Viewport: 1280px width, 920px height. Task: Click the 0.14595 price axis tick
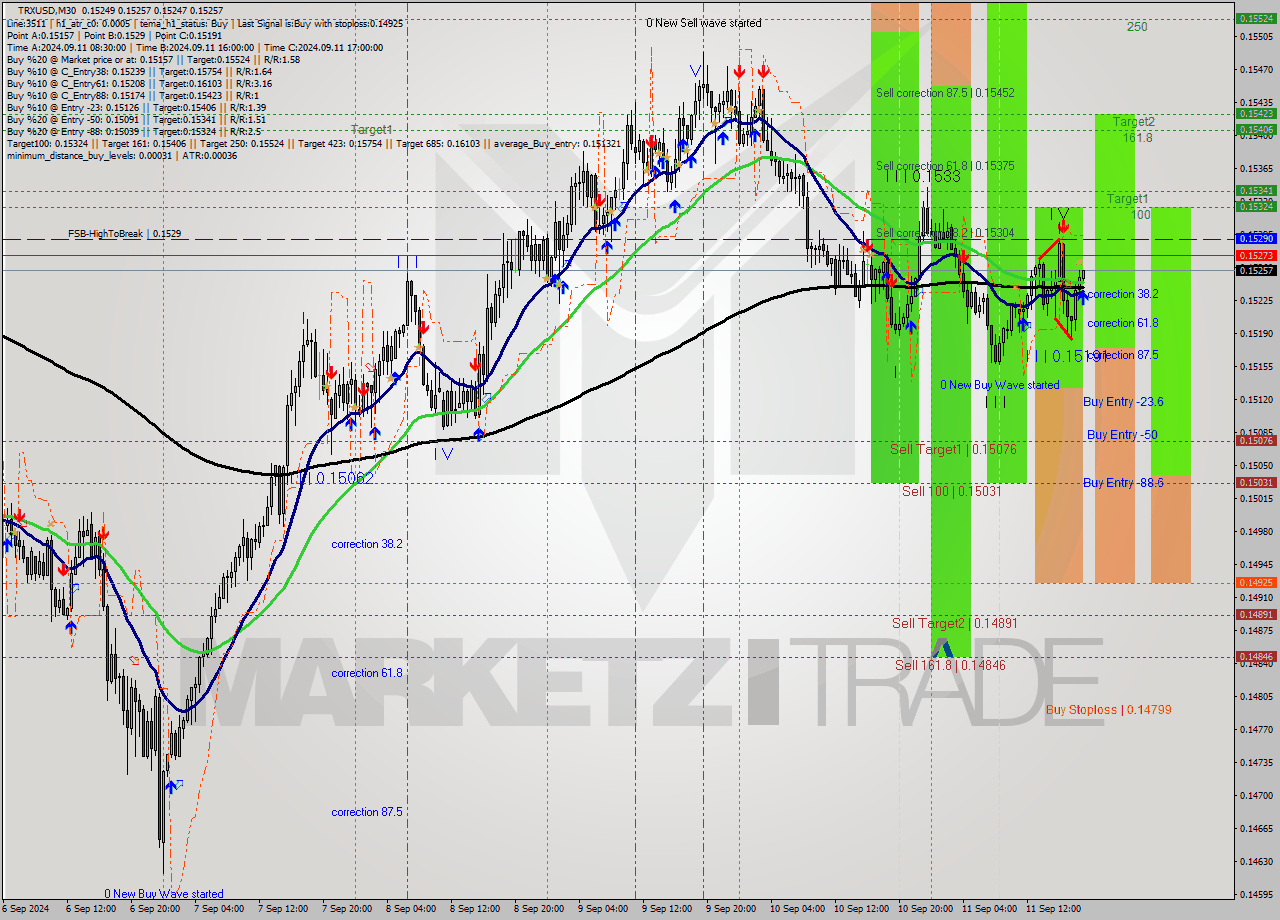(x=1256, y=894)
